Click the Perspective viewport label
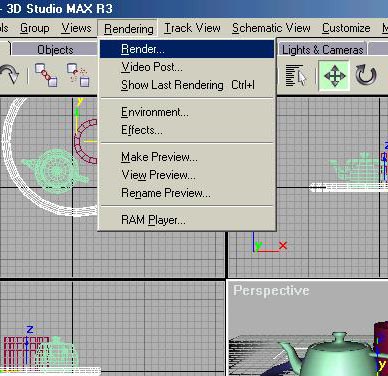The width and height of the screenshot is (388, 376). tap(271, 290)
